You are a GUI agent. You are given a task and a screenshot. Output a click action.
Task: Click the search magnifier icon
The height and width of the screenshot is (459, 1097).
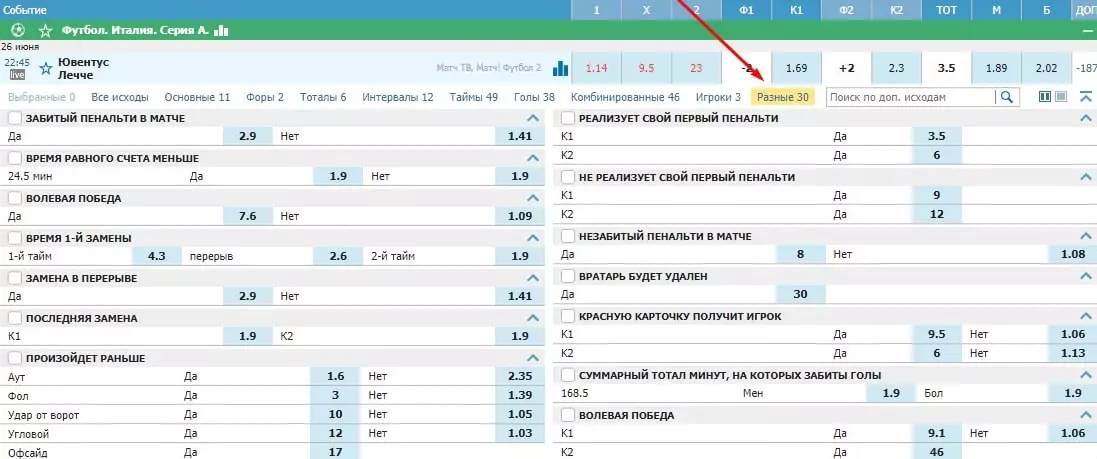tap(1006, 97)
